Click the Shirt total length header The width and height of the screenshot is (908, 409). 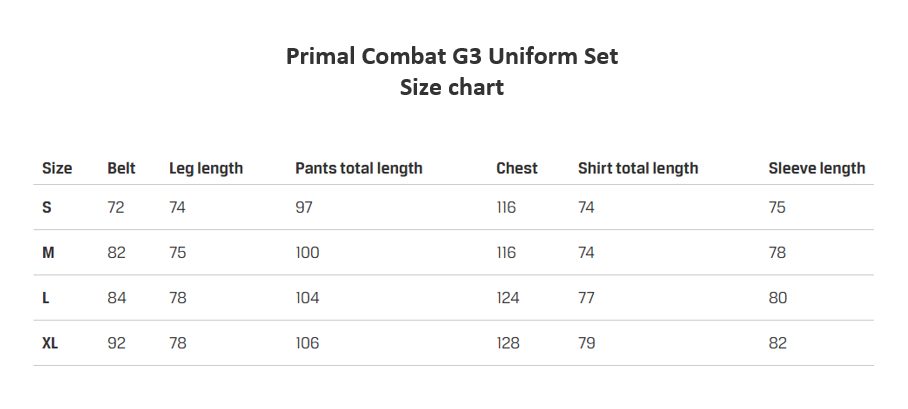pos(638,168)
